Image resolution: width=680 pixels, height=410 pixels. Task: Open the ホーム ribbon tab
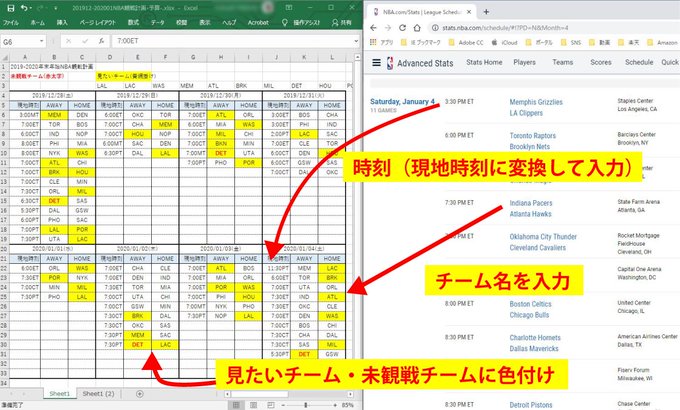38,23
